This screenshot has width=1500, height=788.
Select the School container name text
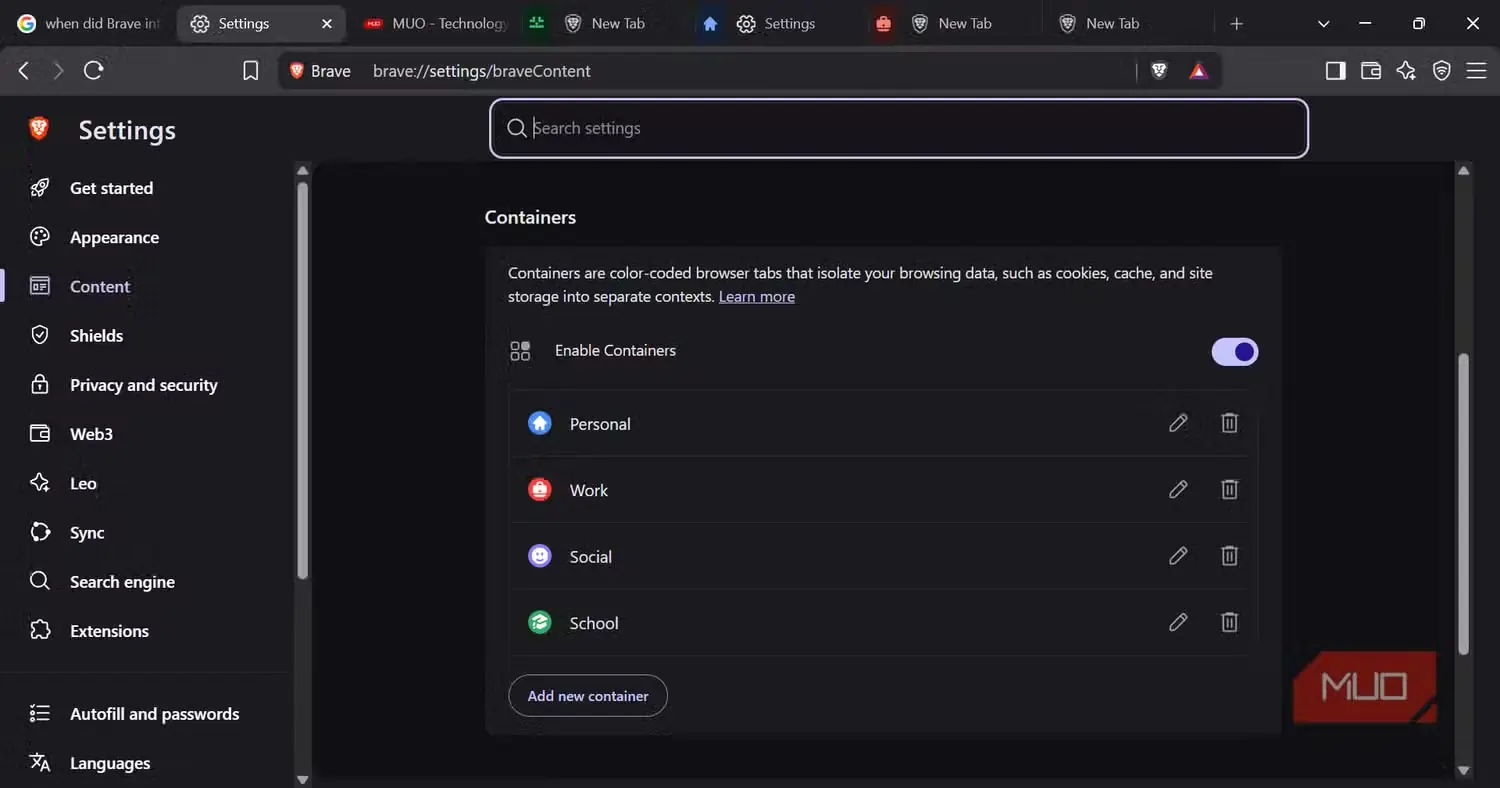coord(594,623)
